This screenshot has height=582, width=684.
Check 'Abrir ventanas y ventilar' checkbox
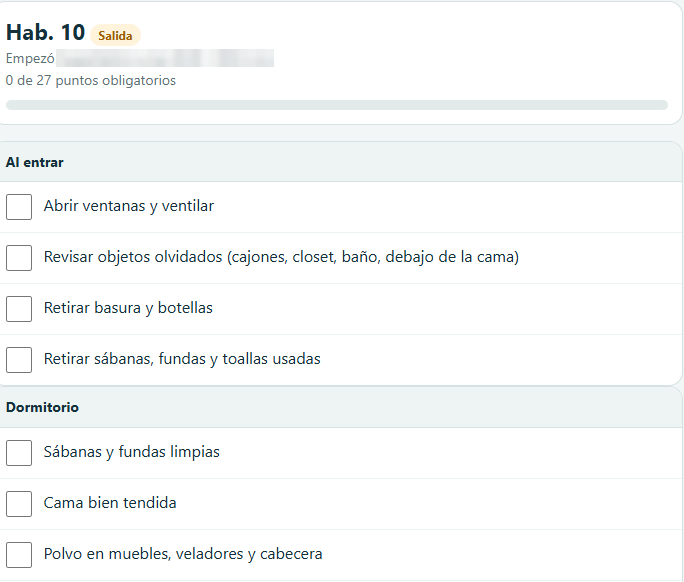coord(19,207)
